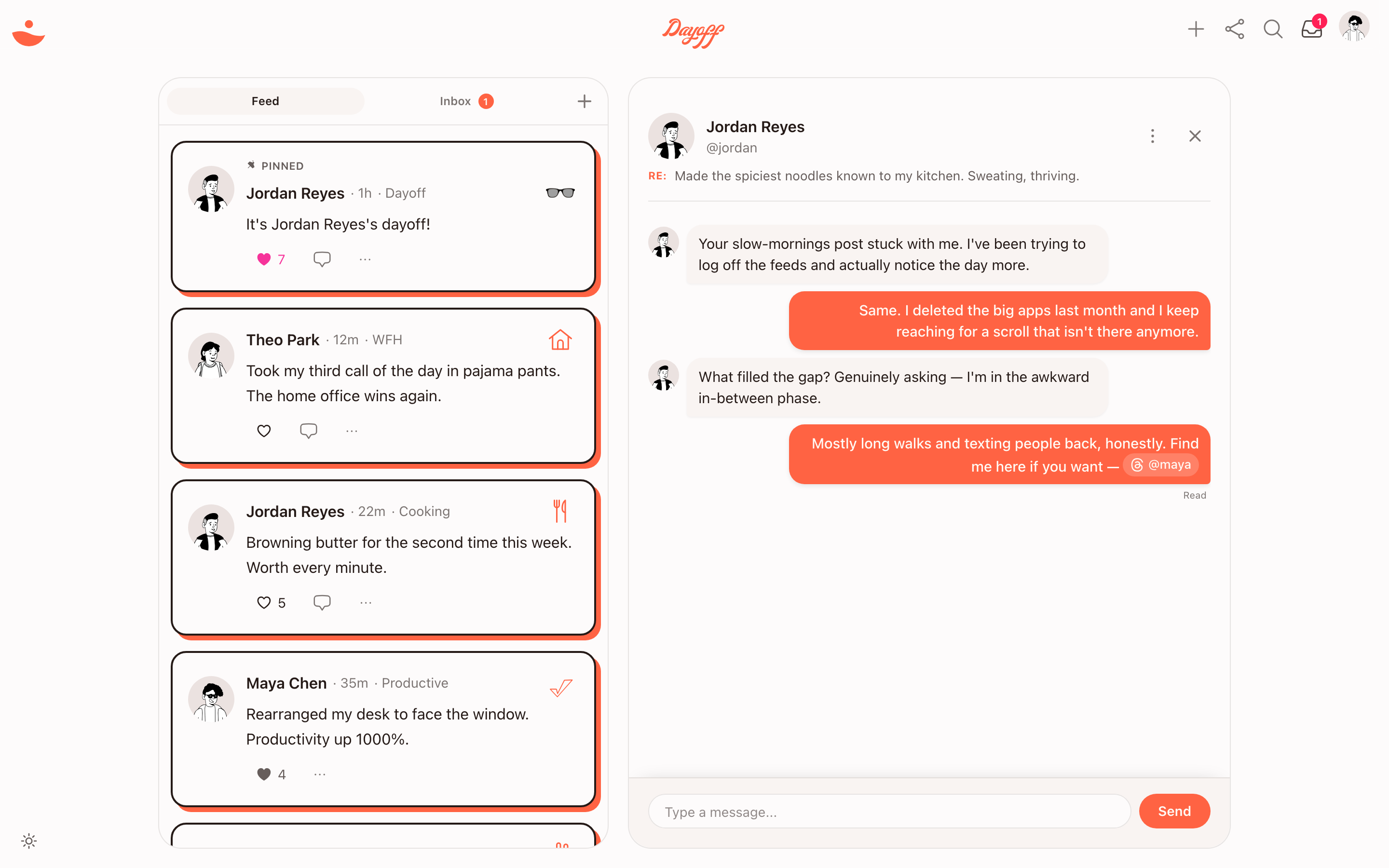Comment on the pinned dayoff post

point(322,259)
